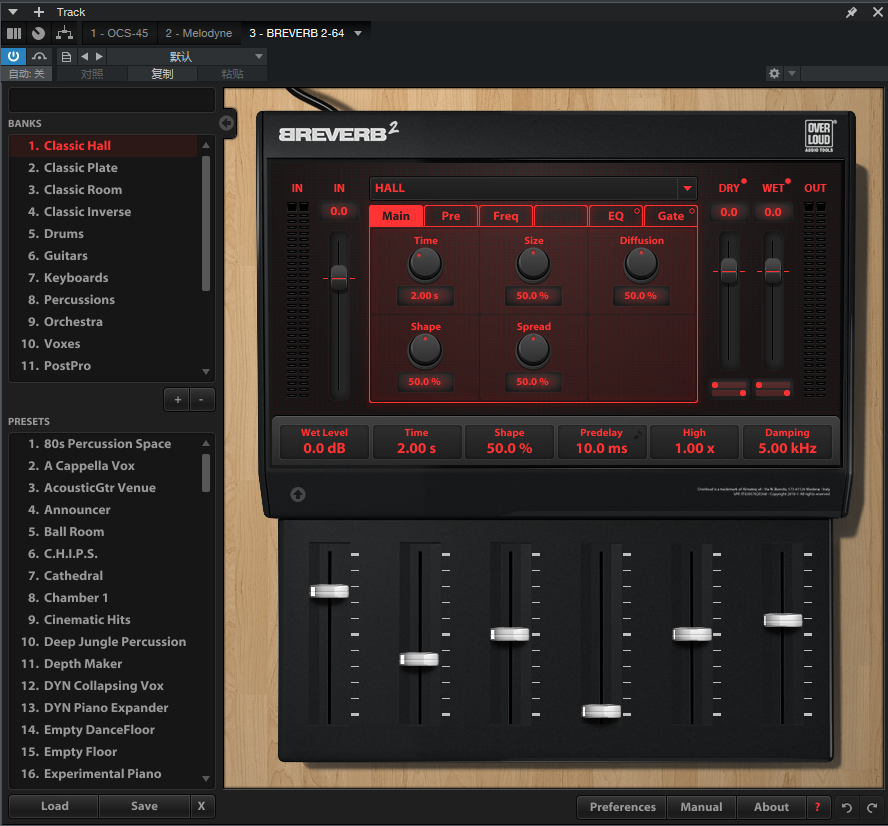Open the About dialog
This screenshot has width=888, height=826.
pyautogui.click(x=771, y=807)
